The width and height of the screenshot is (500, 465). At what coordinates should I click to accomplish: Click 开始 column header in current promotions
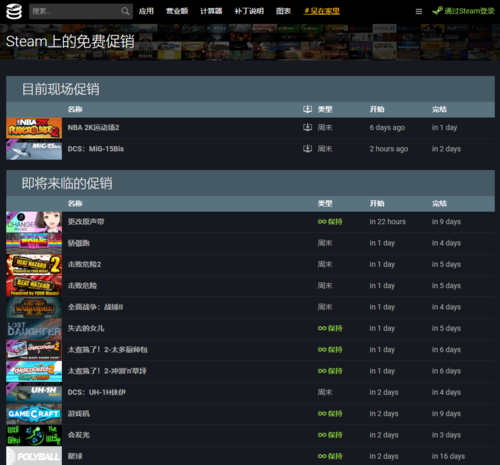377,109
